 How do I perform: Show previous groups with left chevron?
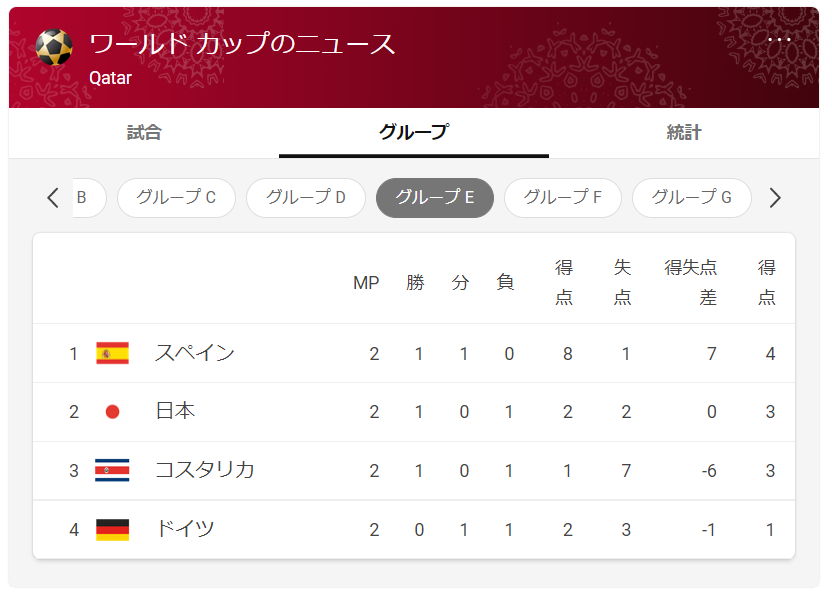click(x=53, y=198)
